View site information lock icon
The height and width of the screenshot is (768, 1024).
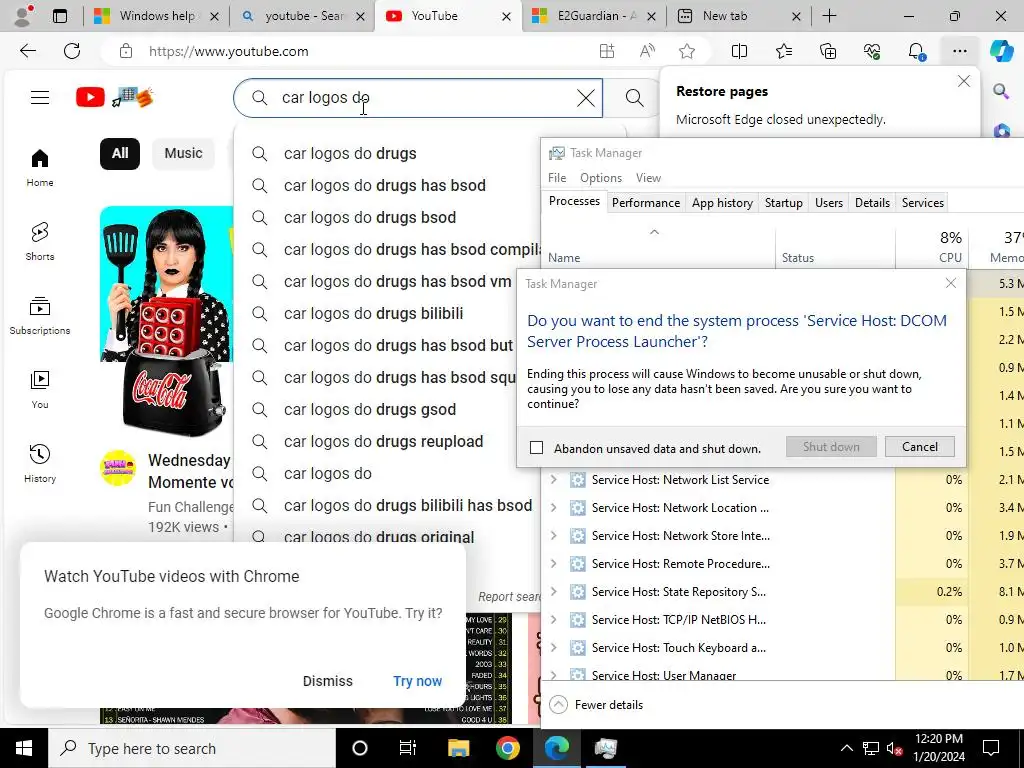[x=126, y=51]
